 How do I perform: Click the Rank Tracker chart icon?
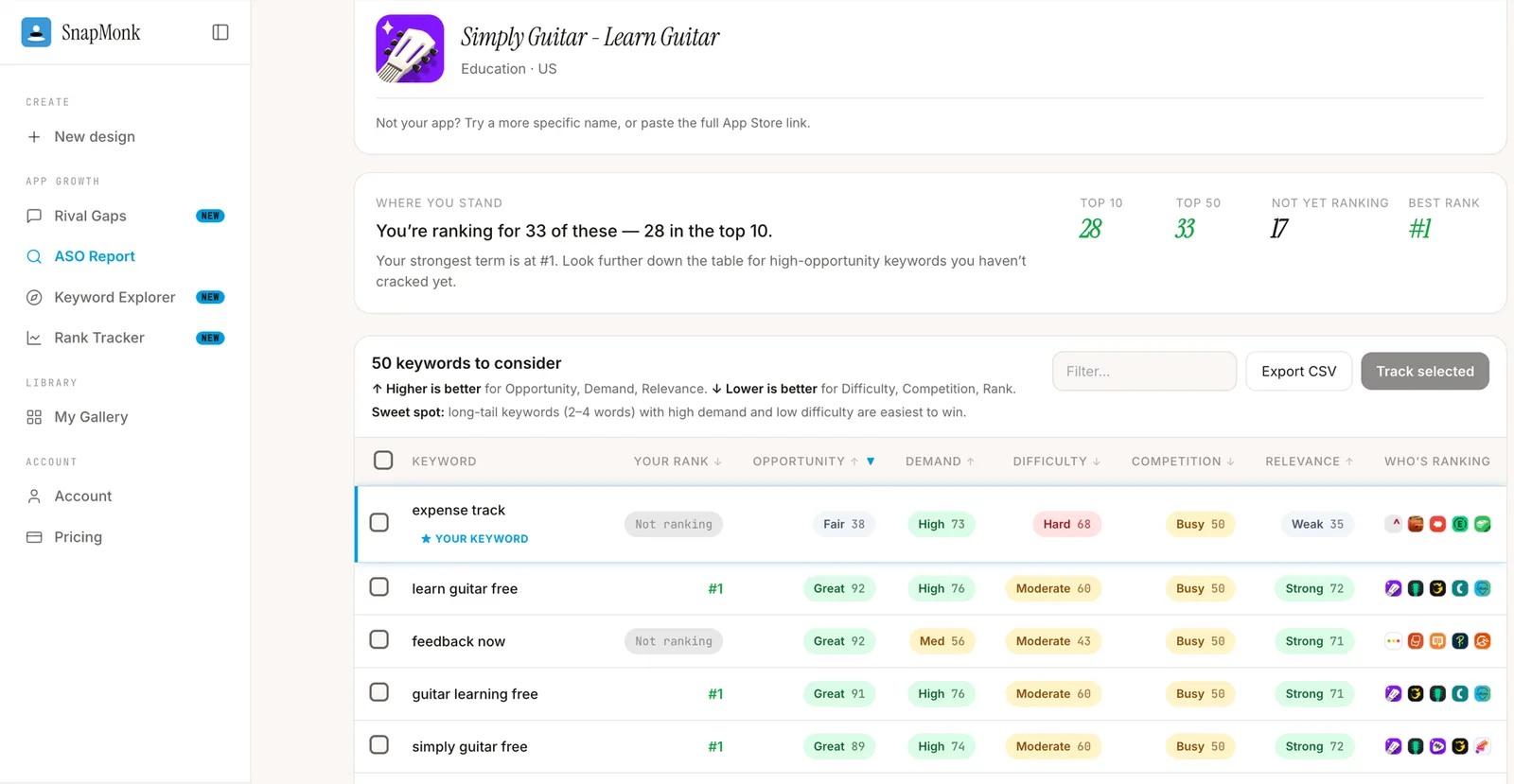(x=34, y=338)
